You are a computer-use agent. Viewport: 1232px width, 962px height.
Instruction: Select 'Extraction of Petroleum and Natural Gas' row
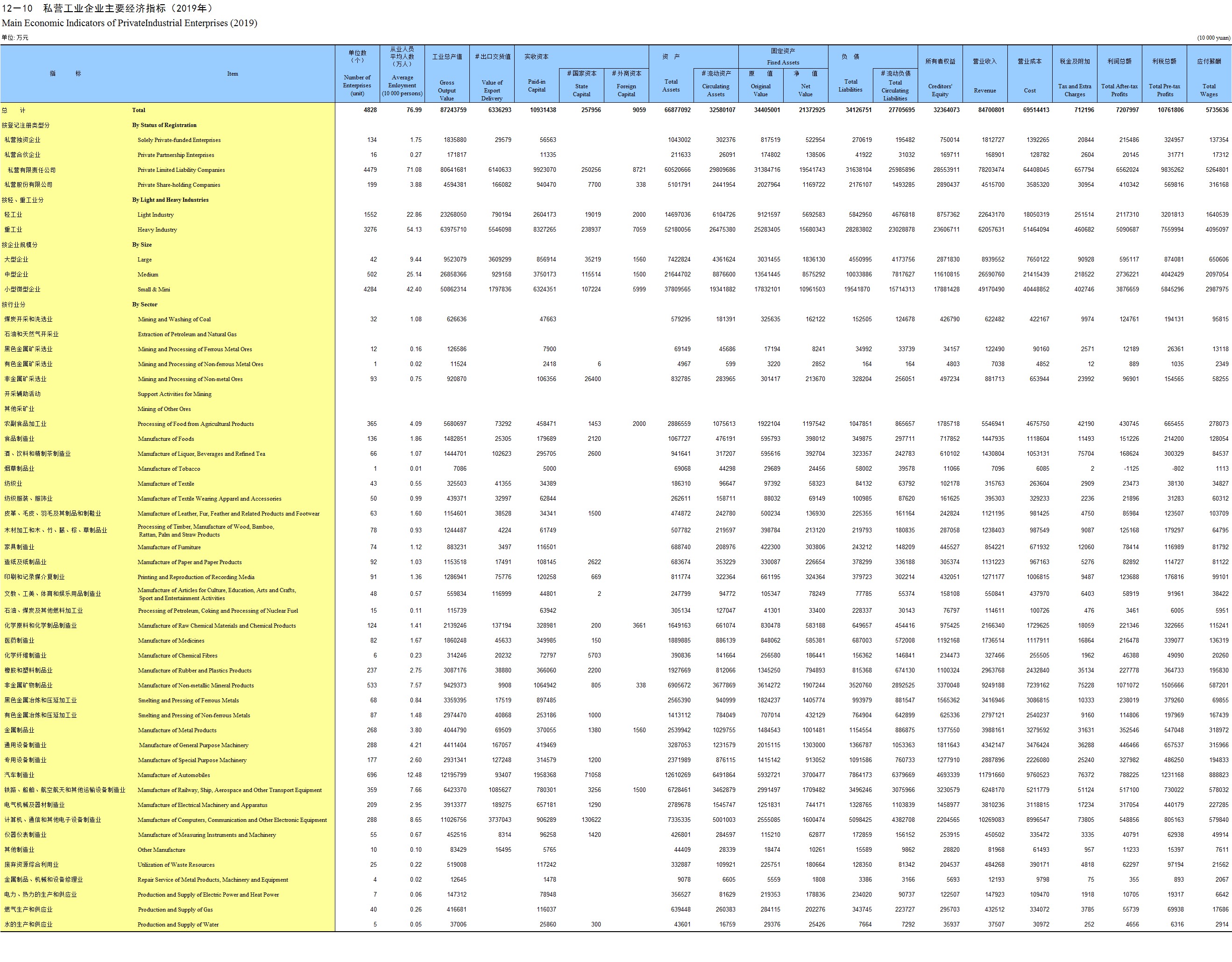click(x=187, y=334)
